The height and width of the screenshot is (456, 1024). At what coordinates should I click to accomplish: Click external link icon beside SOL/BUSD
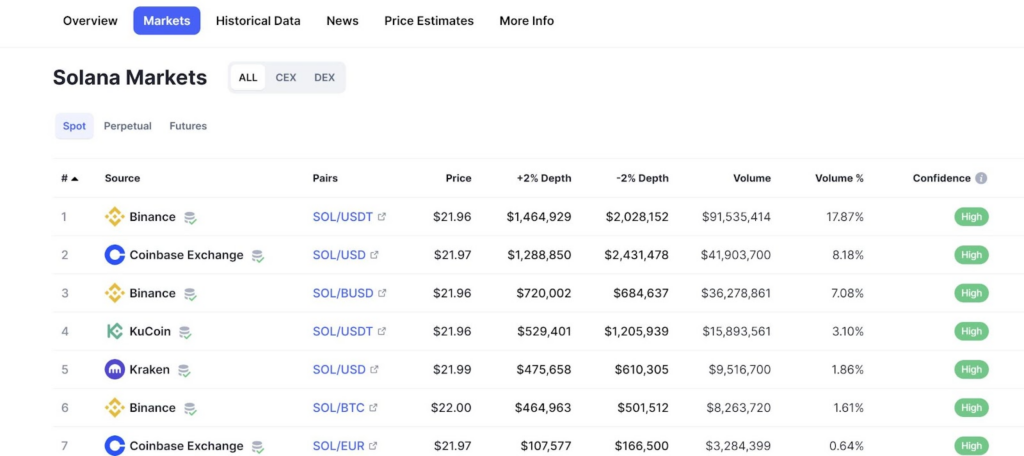[382, 293]
